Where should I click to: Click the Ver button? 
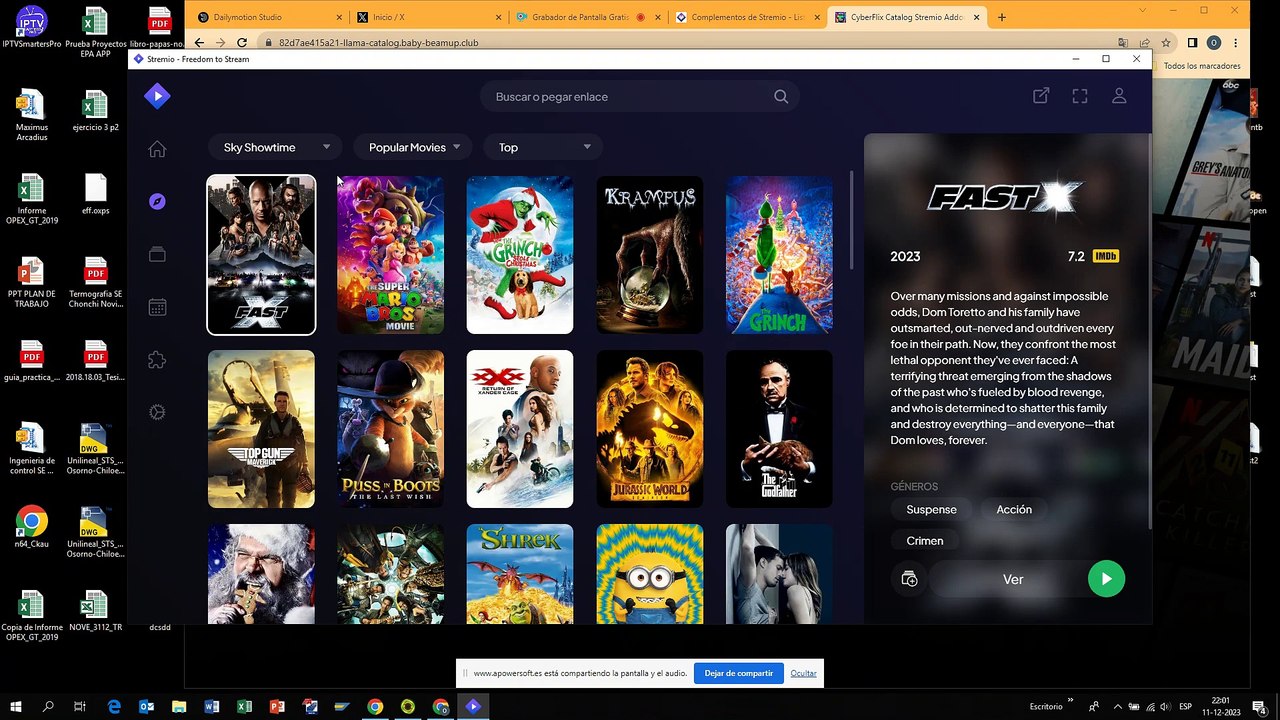pos(1013,579)
